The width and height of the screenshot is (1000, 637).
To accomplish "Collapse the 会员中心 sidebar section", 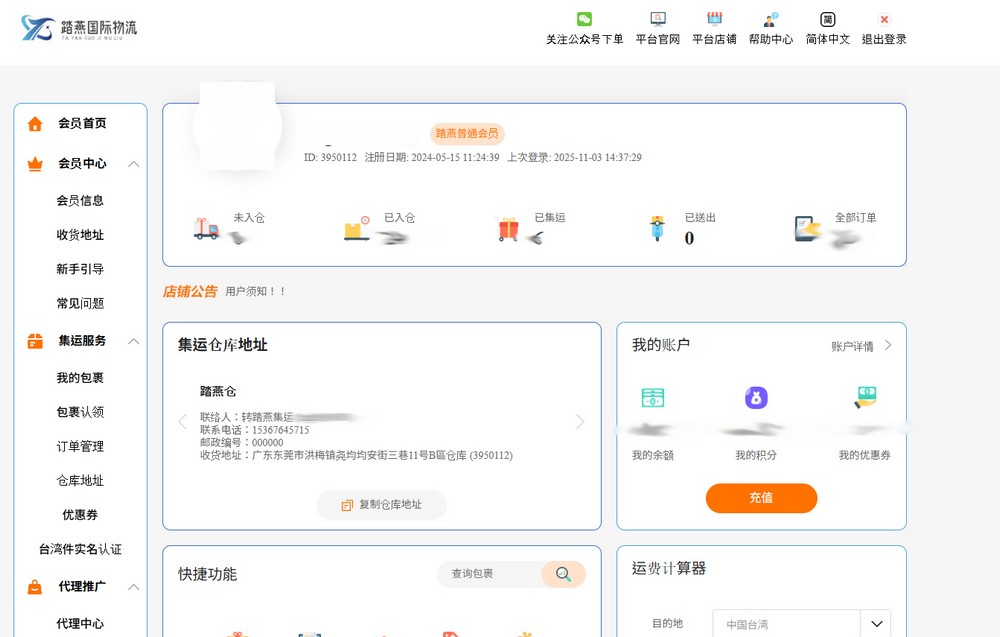I will click(134, 164).
